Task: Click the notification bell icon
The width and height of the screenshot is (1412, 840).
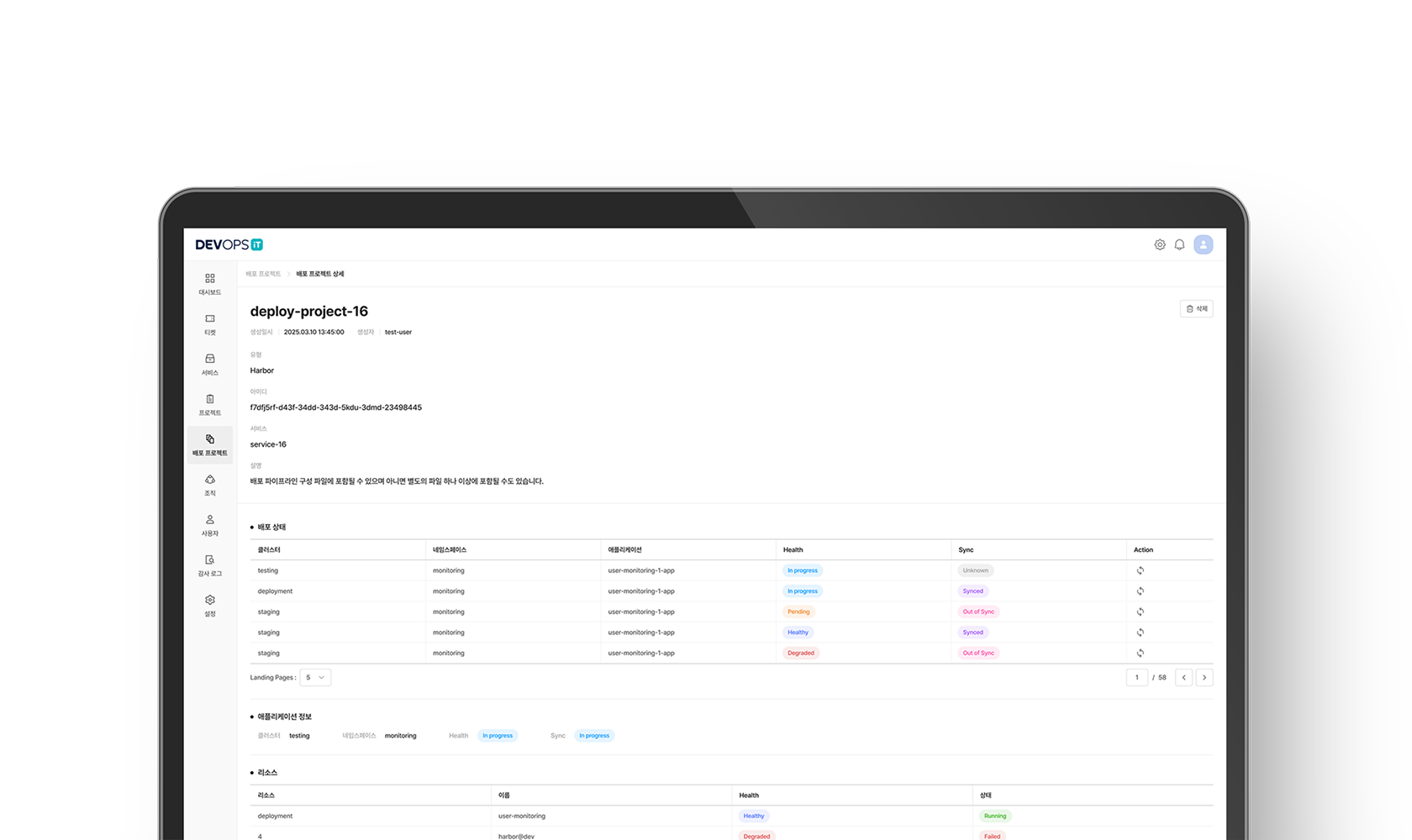Action: point(1179,244)
